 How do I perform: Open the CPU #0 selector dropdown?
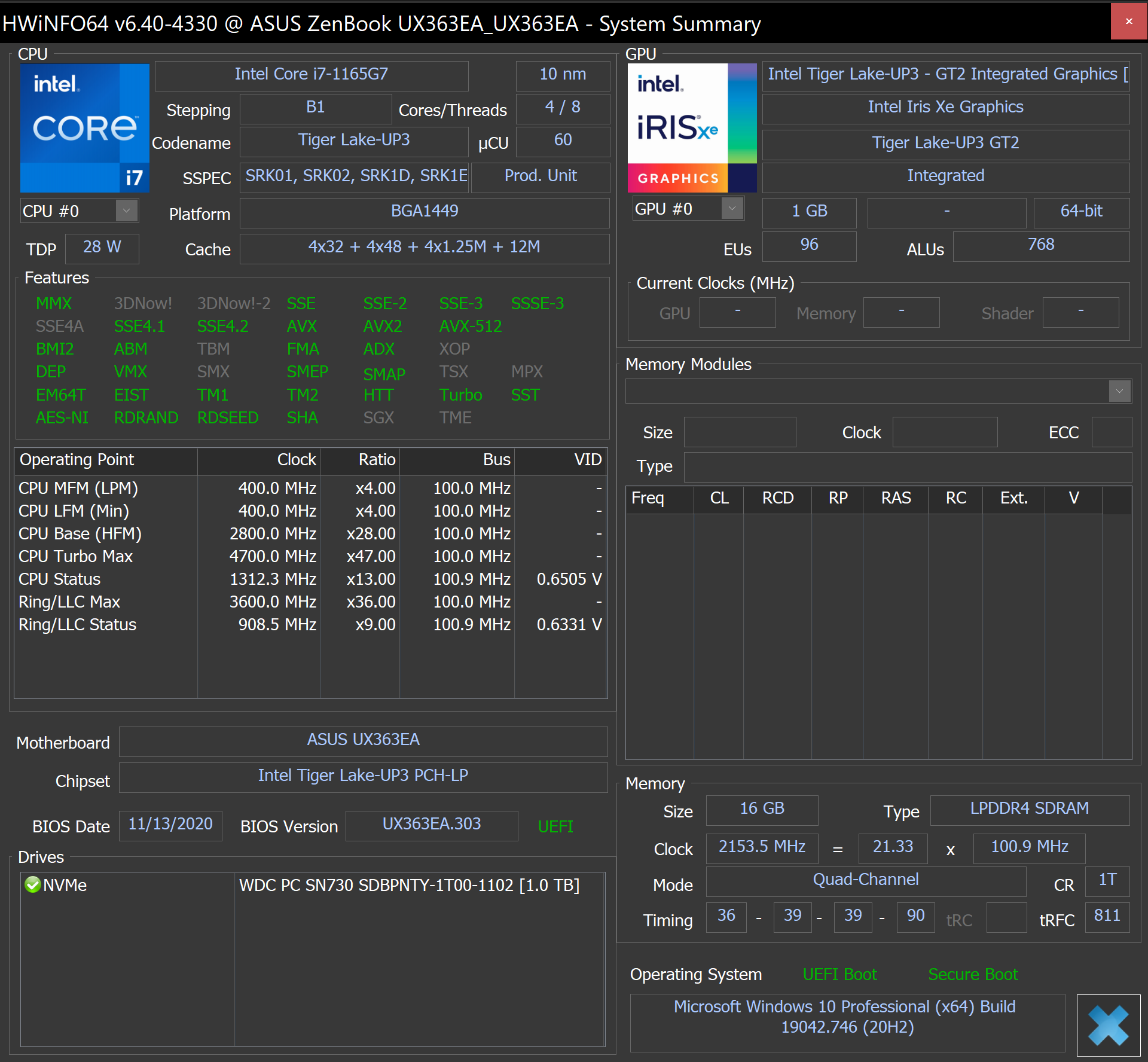[127, 211]
